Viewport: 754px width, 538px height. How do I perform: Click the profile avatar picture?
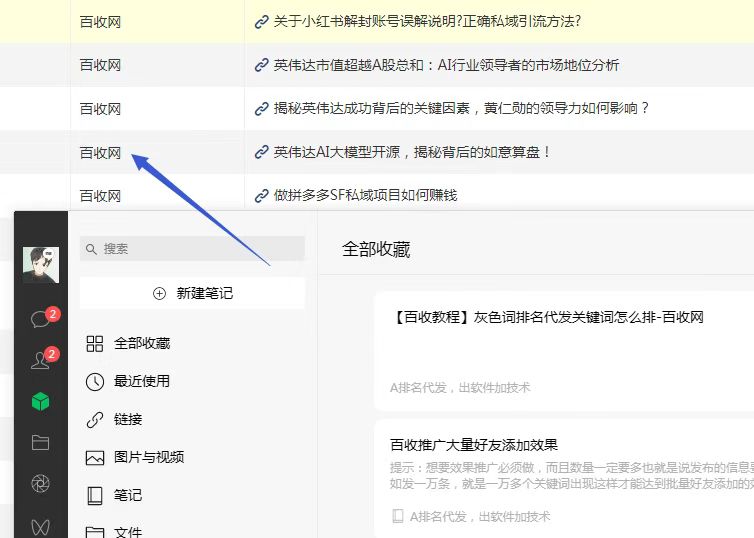41,265
